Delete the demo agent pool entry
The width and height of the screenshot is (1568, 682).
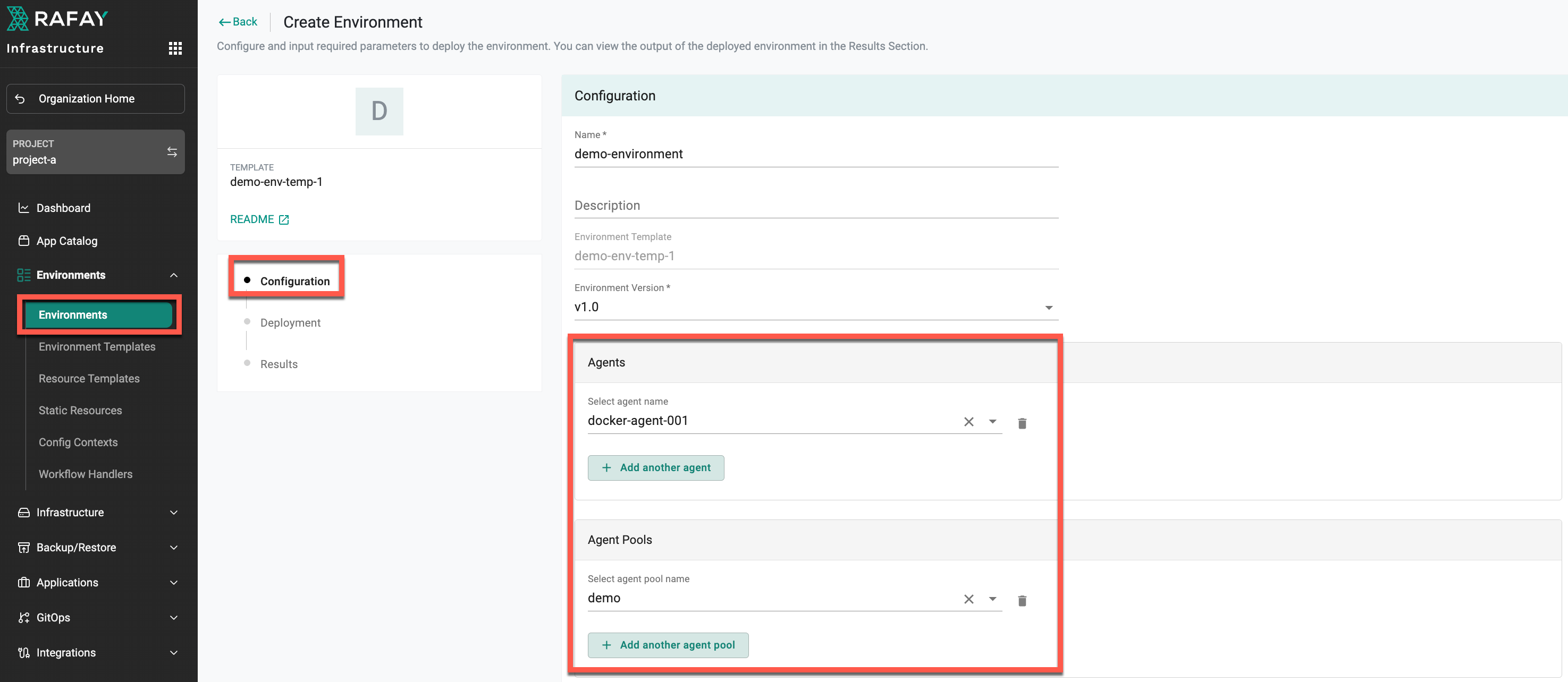tap(1022, 601)
